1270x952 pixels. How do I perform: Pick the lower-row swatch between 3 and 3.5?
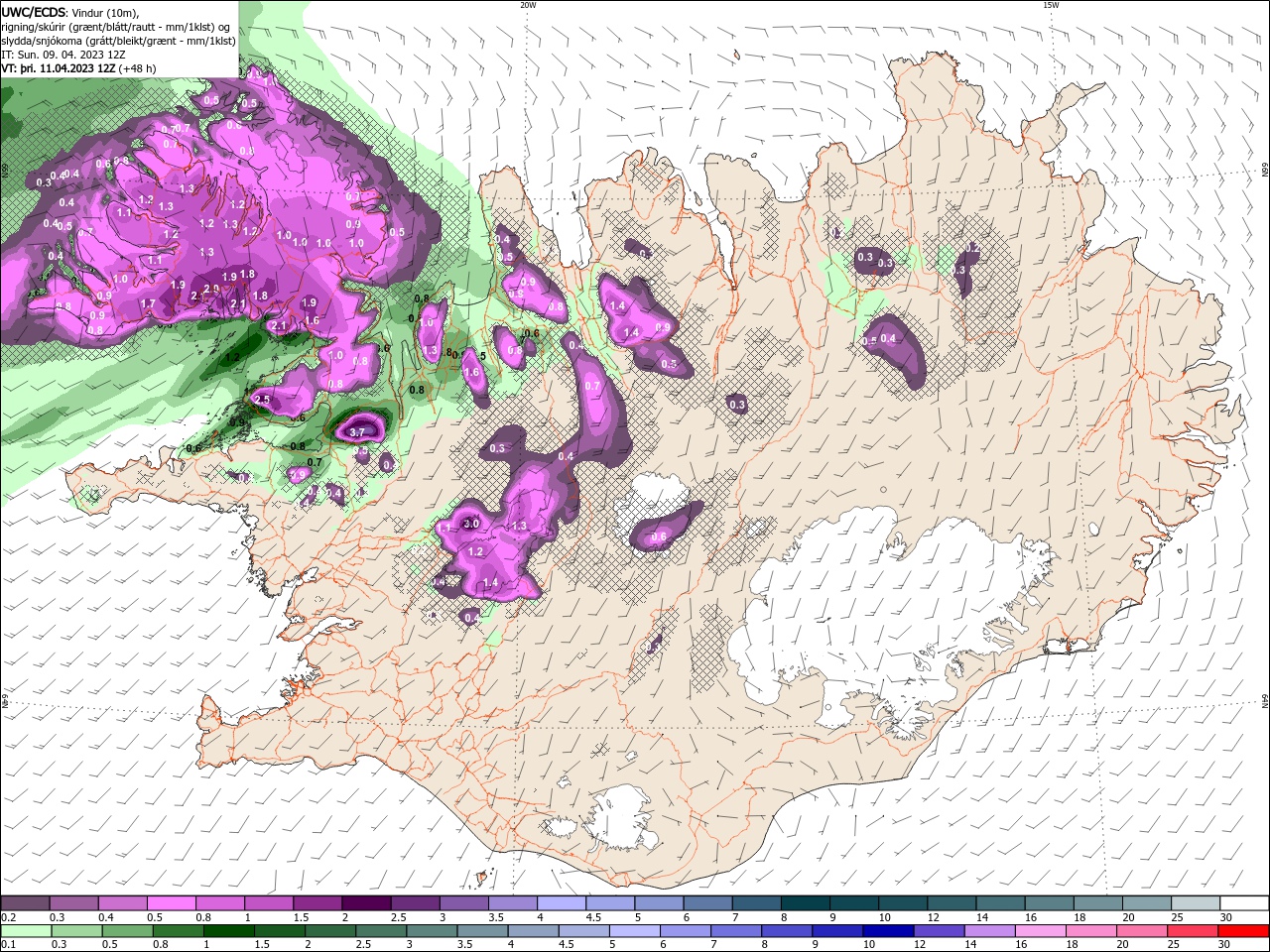(432, 931)
